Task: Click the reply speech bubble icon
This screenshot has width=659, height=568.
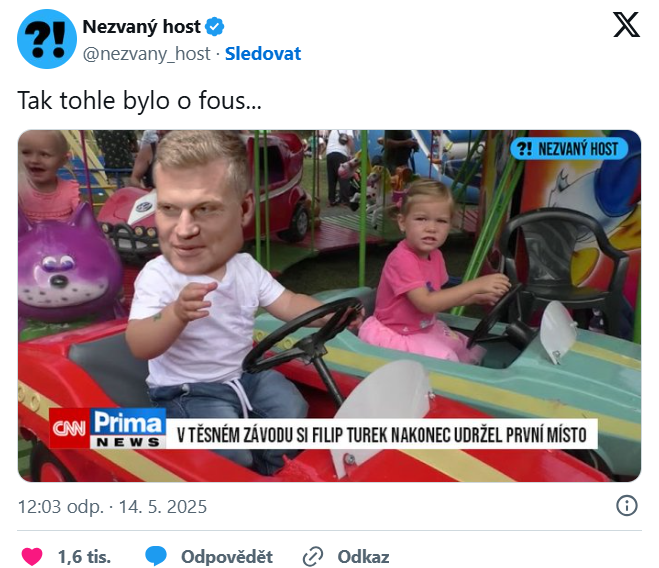Action: pos(156,556)
